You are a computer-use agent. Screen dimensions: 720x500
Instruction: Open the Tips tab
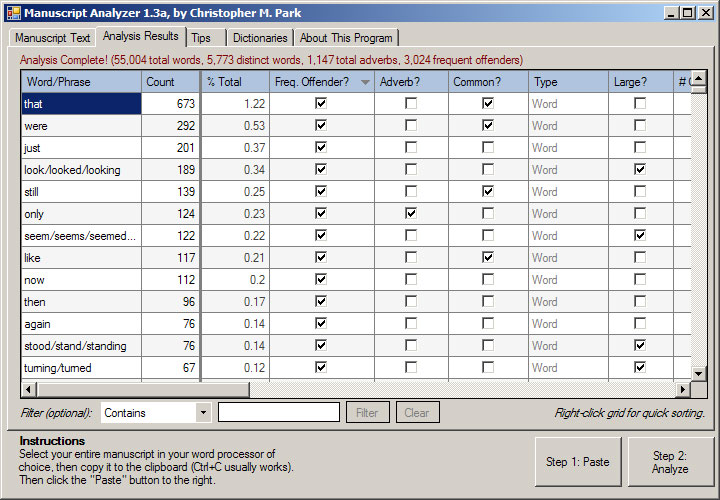206,38
